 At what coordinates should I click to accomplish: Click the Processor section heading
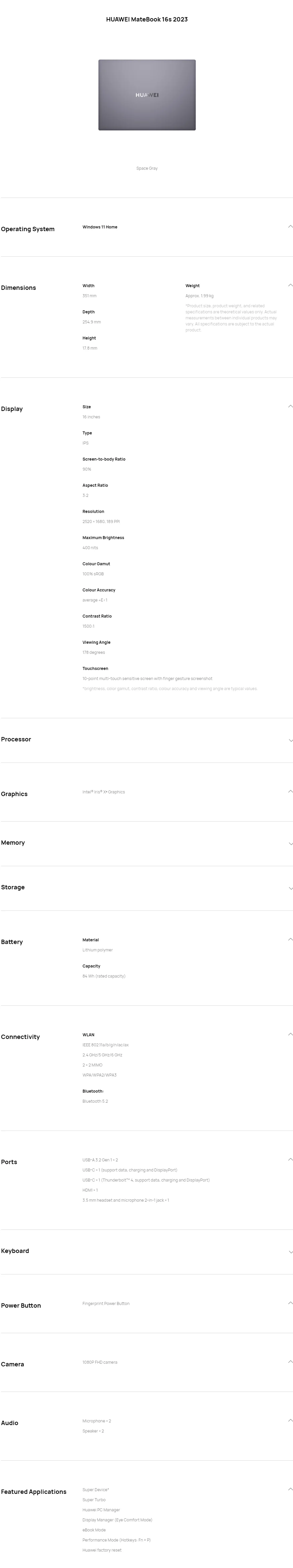tap(16, 739)
